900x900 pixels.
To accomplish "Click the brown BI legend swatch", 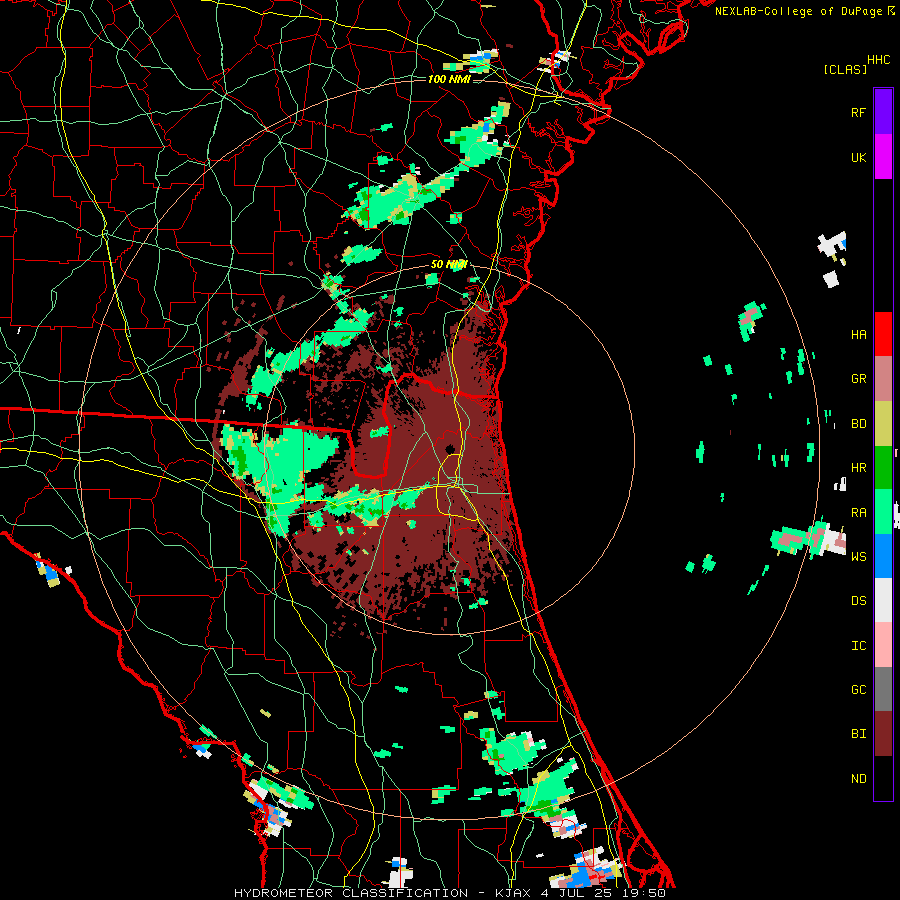I will click(x=883, y=734).
